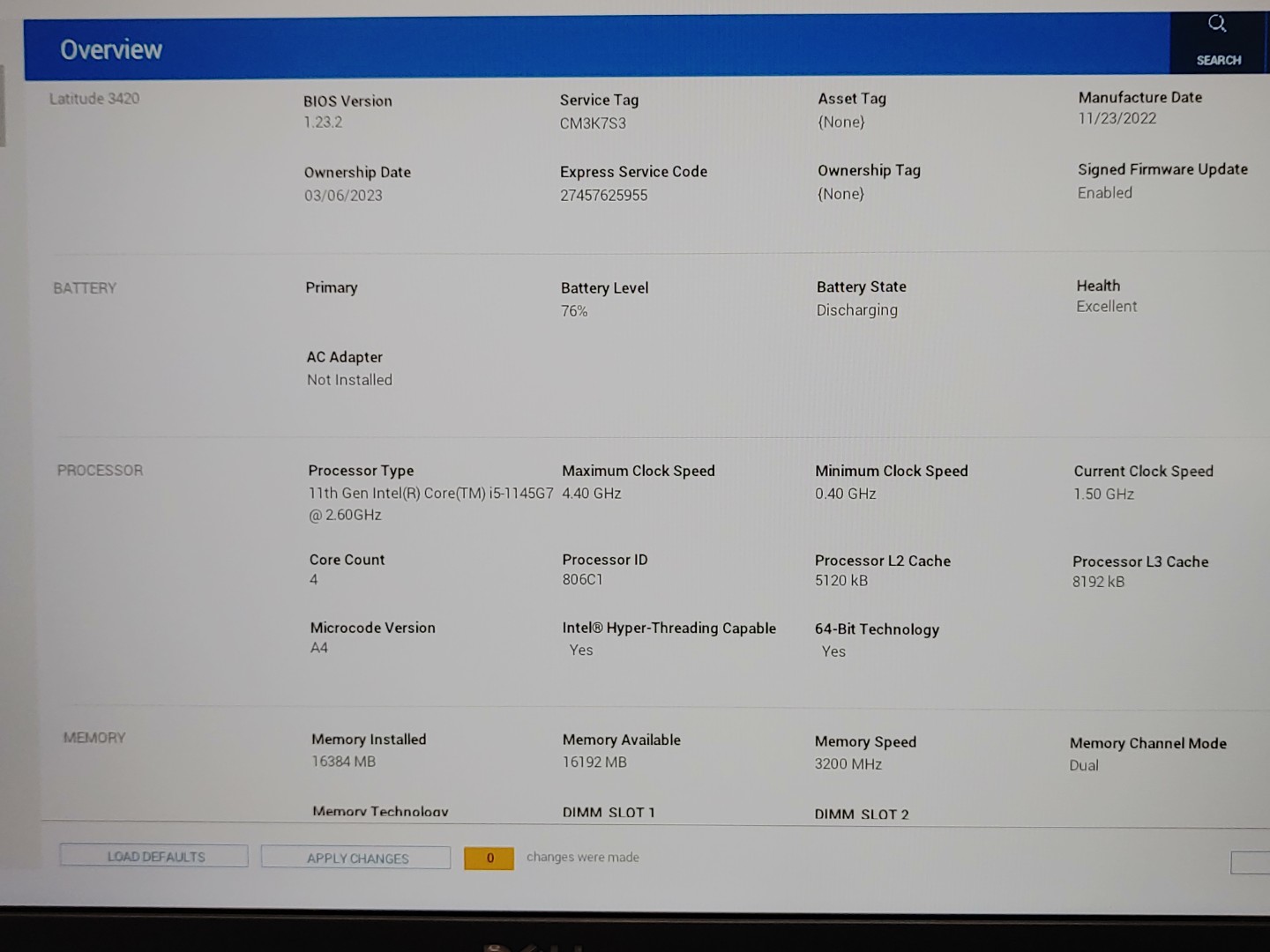
Task: Click the Battery State Discharging value
Action: [x=856, y=310]
